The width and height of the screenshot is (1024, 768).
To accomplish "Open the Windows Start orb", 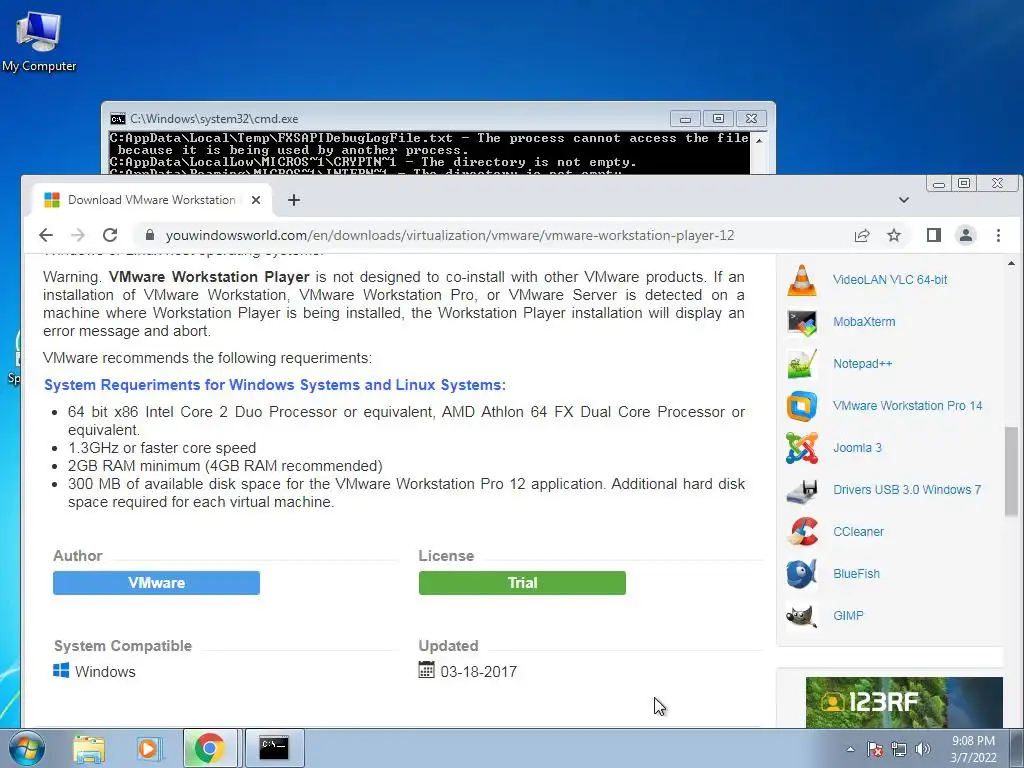I will [x=26, y=748].
